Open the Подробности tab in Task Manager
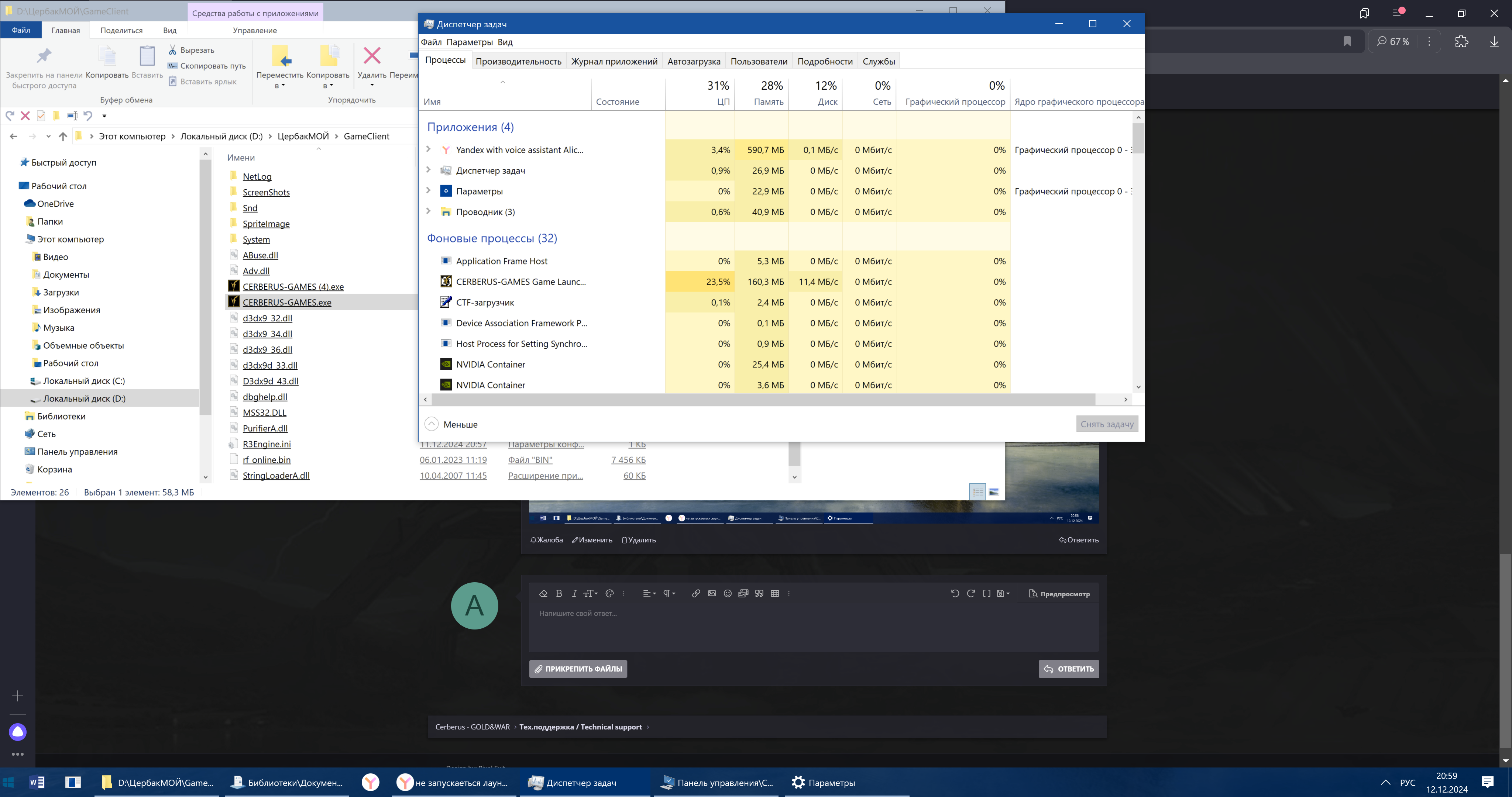The width and height of the screenshot is (1512, 797). (x=825, y=61)
